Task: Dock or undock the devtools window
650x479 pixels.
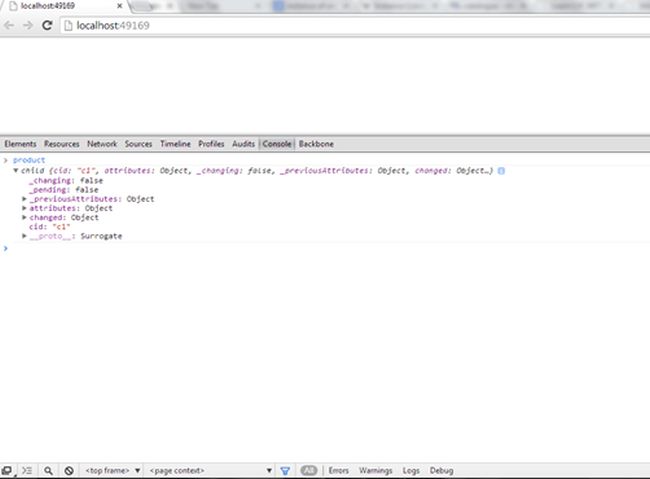Action: [7, 471]
